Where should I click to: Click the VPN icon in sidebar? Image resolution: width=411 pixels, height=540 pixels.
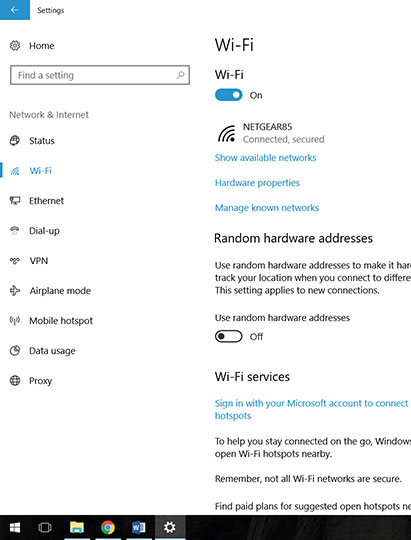click(15, 261)
